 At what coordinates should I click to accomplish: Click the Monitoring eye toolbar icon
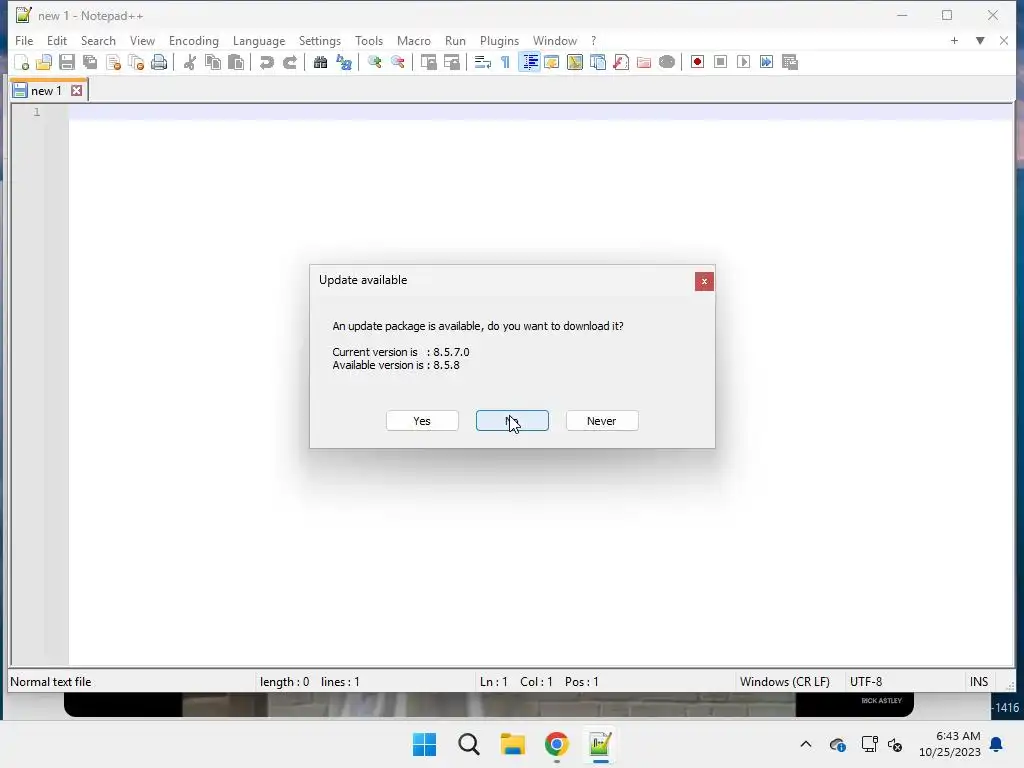click(x=667, y=62)
